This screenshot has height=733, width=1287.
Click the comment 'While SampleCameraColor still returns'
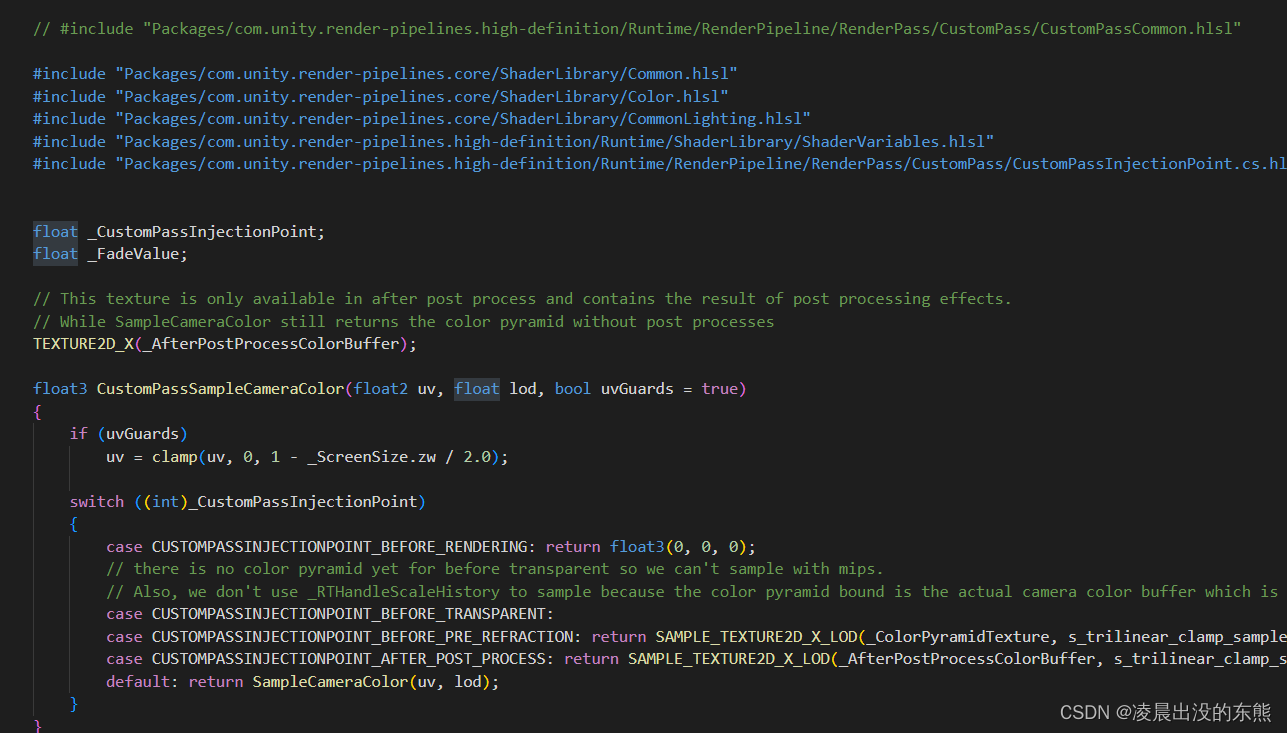tap(403, 322)
